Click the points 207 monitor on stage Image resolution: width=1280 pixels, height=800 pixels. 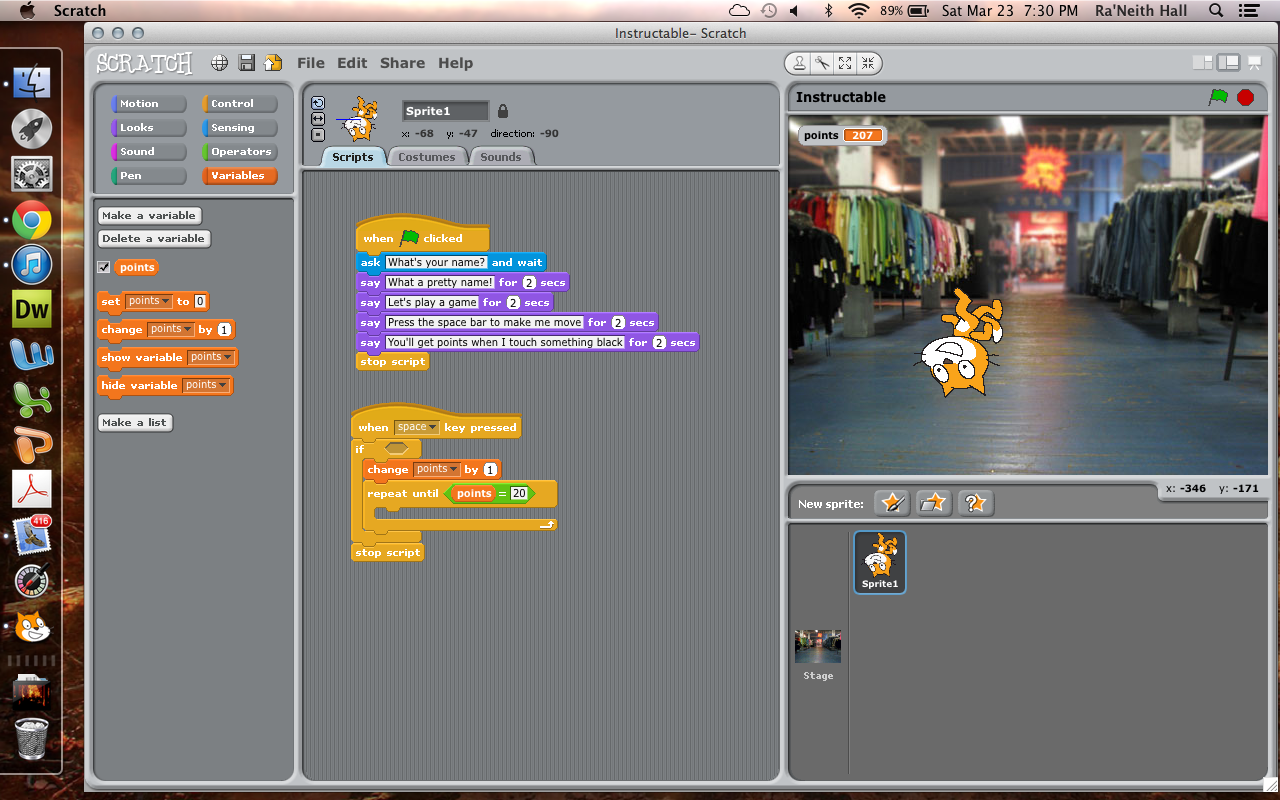841,135
